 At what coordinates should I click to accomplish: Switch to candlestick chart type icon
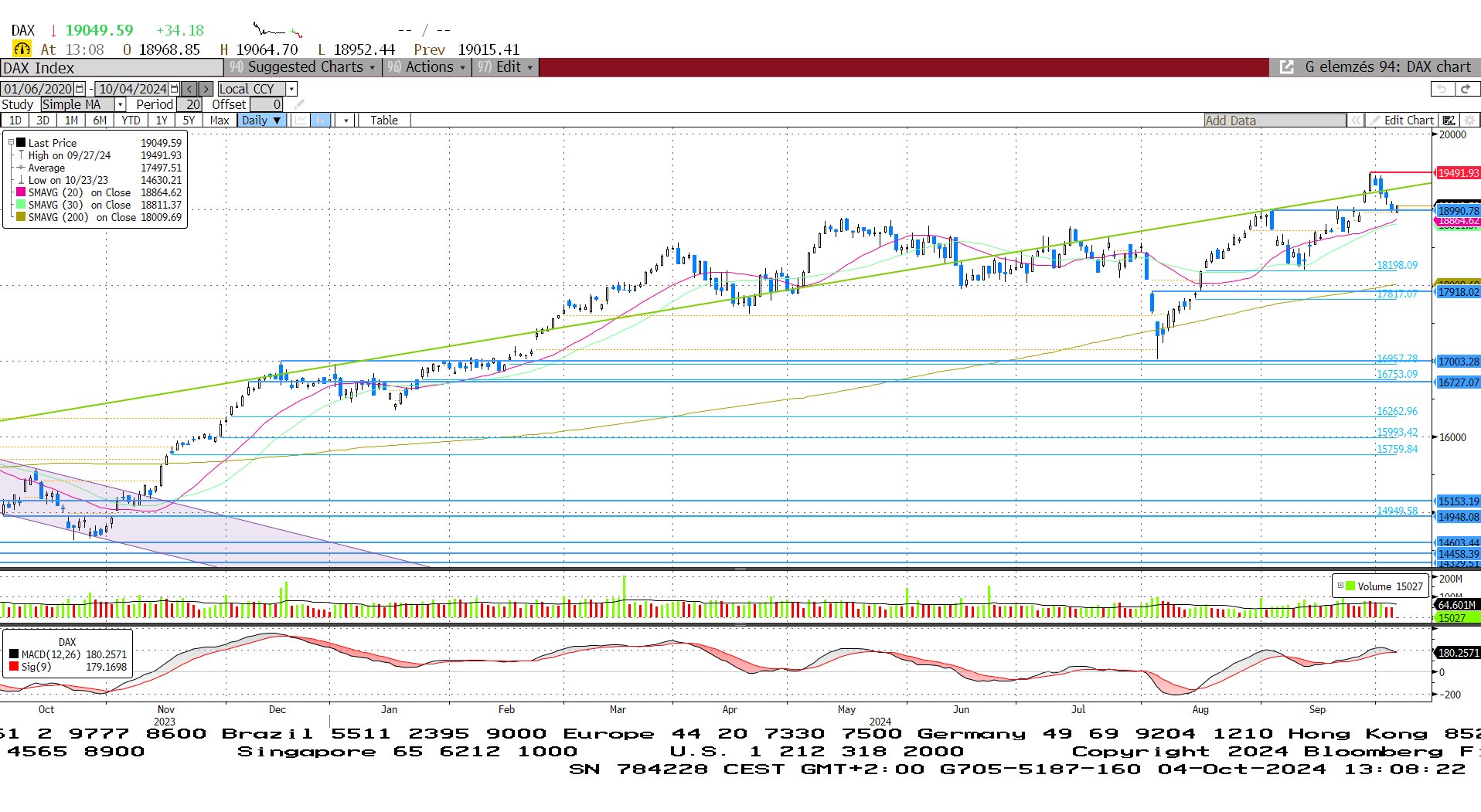pyautogui.click(x=320, y=121)
